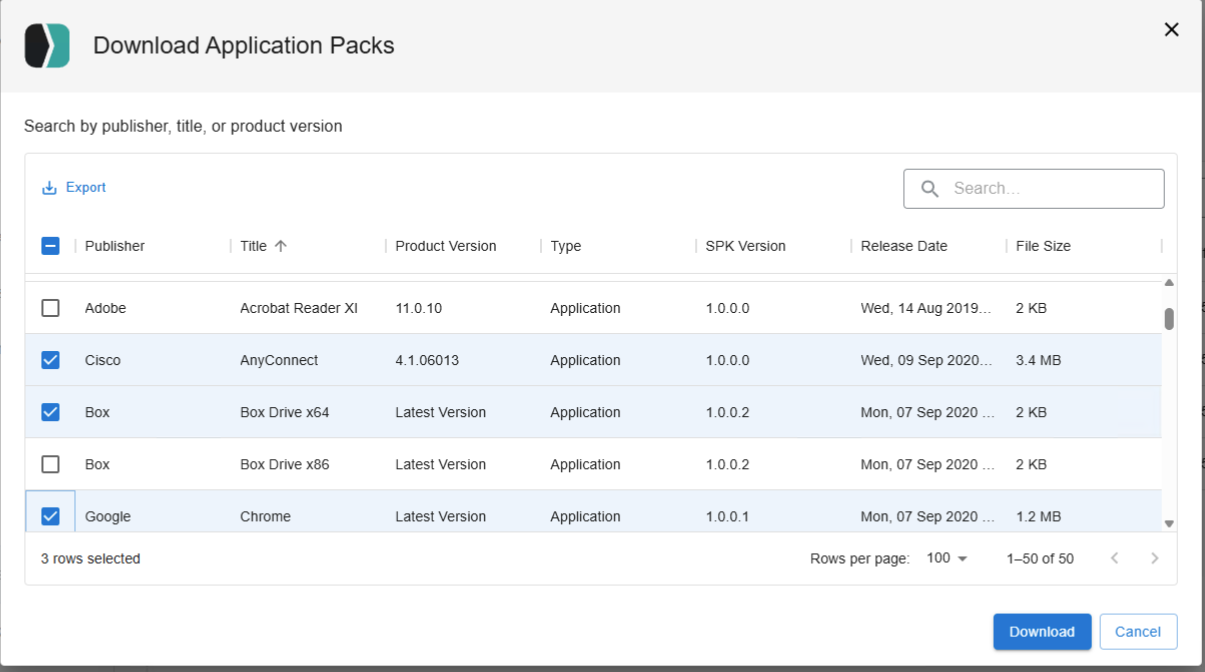Uncheck the Cisco AnyConnect row
The width and height of the screenshot is (1205, 672).
(50, 360)
